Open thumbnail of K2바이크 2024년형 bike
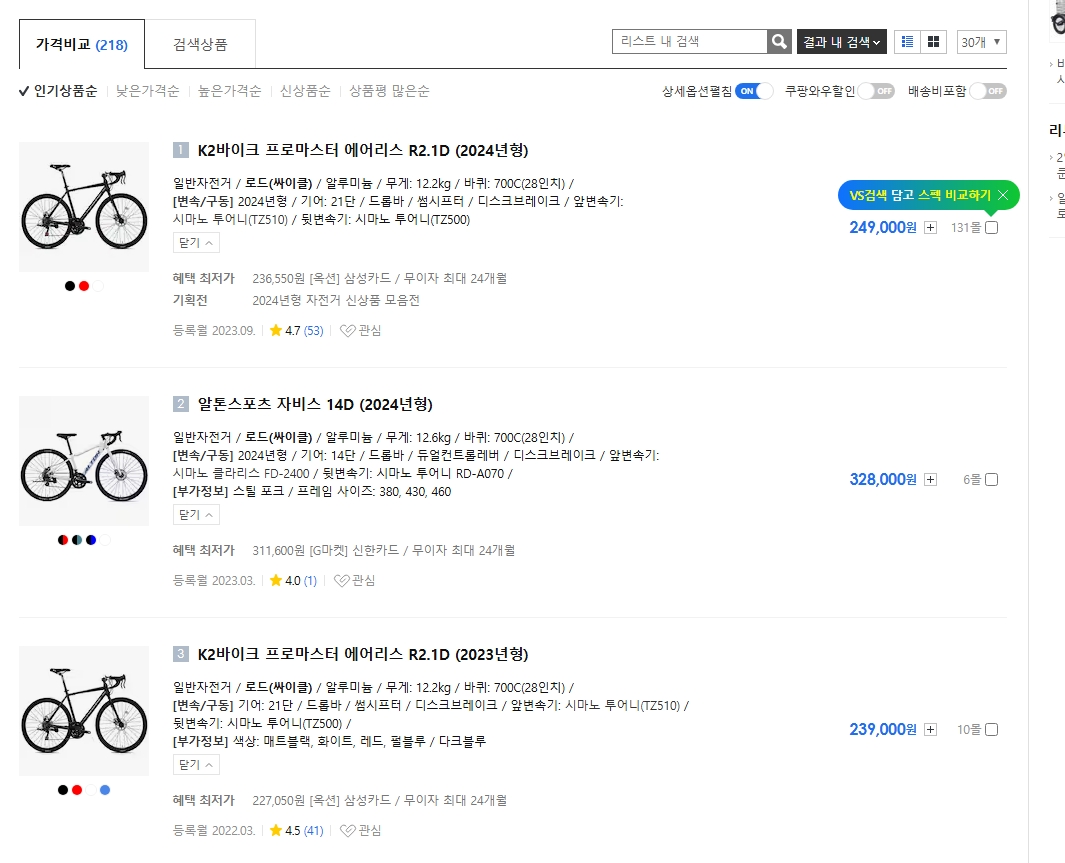The image size is (1065, 863). point(84,207)
